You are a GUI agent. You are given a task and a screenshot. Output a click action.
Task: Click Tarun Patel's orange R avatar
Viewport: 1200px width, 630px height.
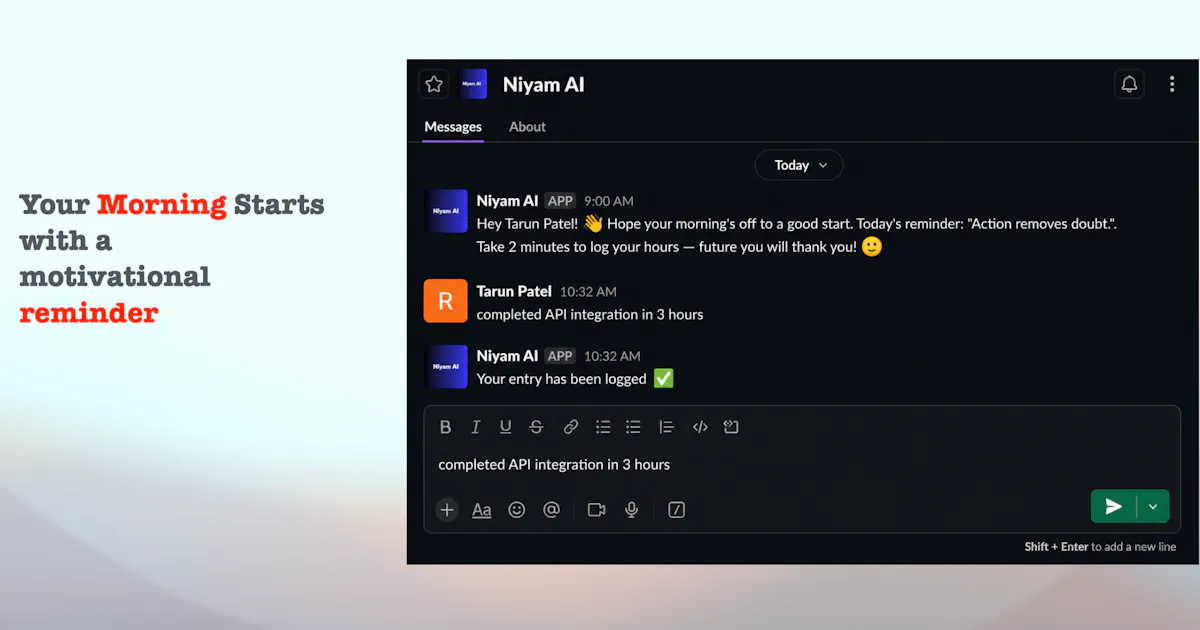pyautogui.click(x=446, y=301)
